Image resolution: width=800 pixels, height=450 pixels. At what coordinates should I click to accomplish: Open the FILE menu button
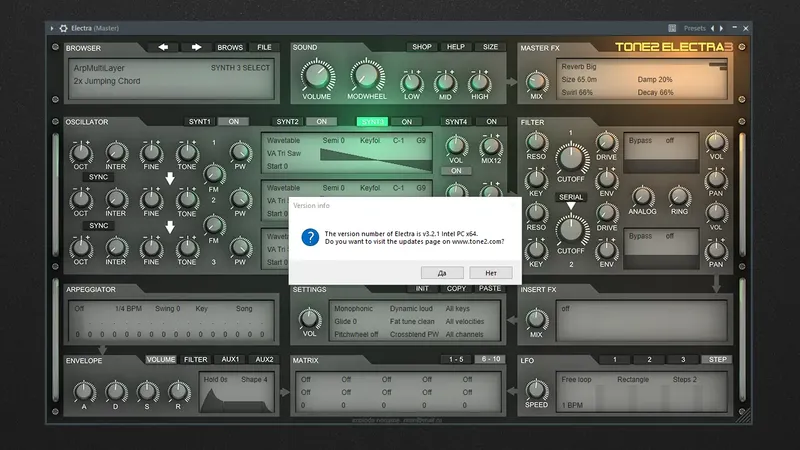264,47
